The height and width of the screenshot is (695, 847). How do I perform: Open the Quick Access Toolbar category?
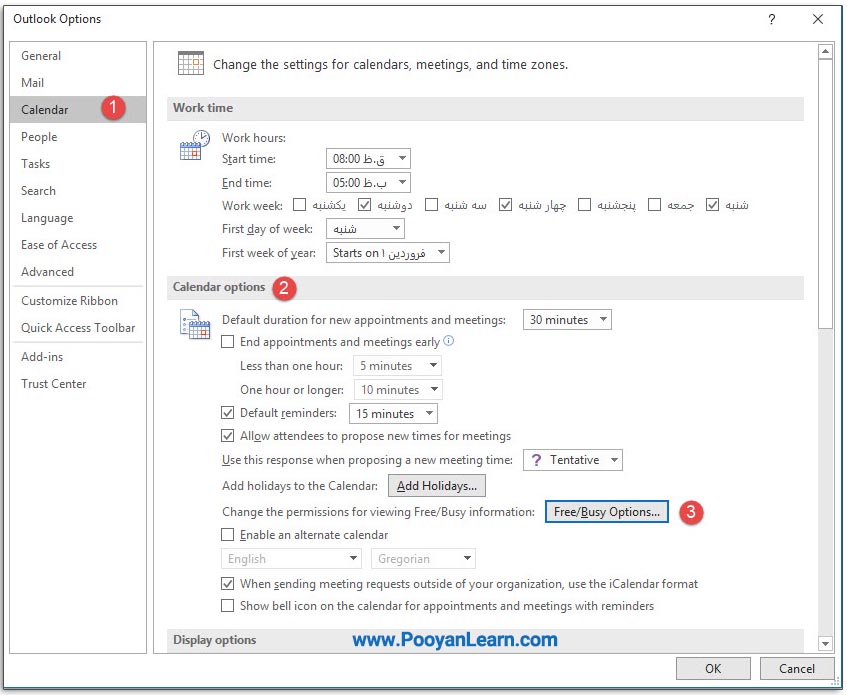[x=78, y=328]
